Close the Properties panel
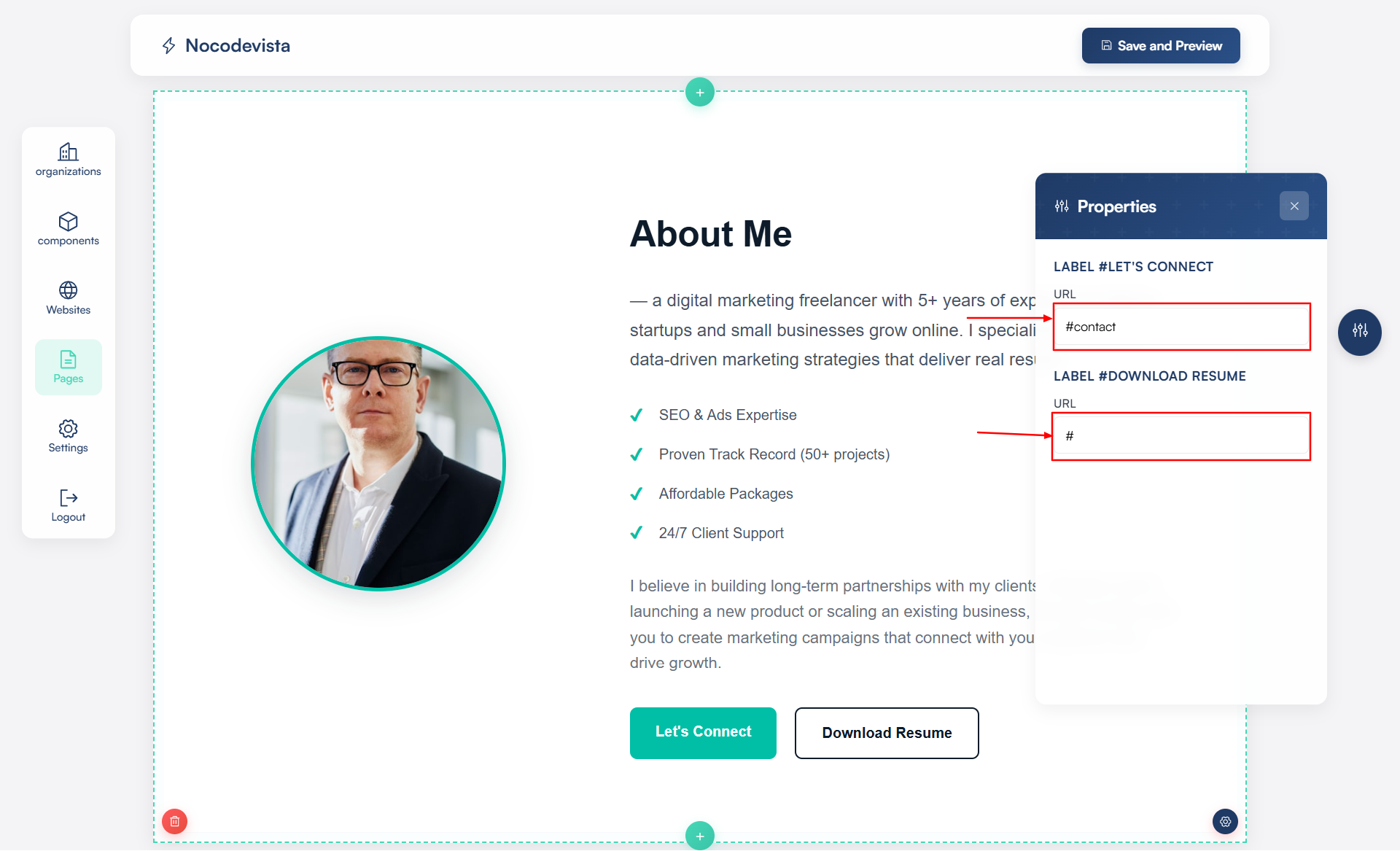 pos(1294,206)
